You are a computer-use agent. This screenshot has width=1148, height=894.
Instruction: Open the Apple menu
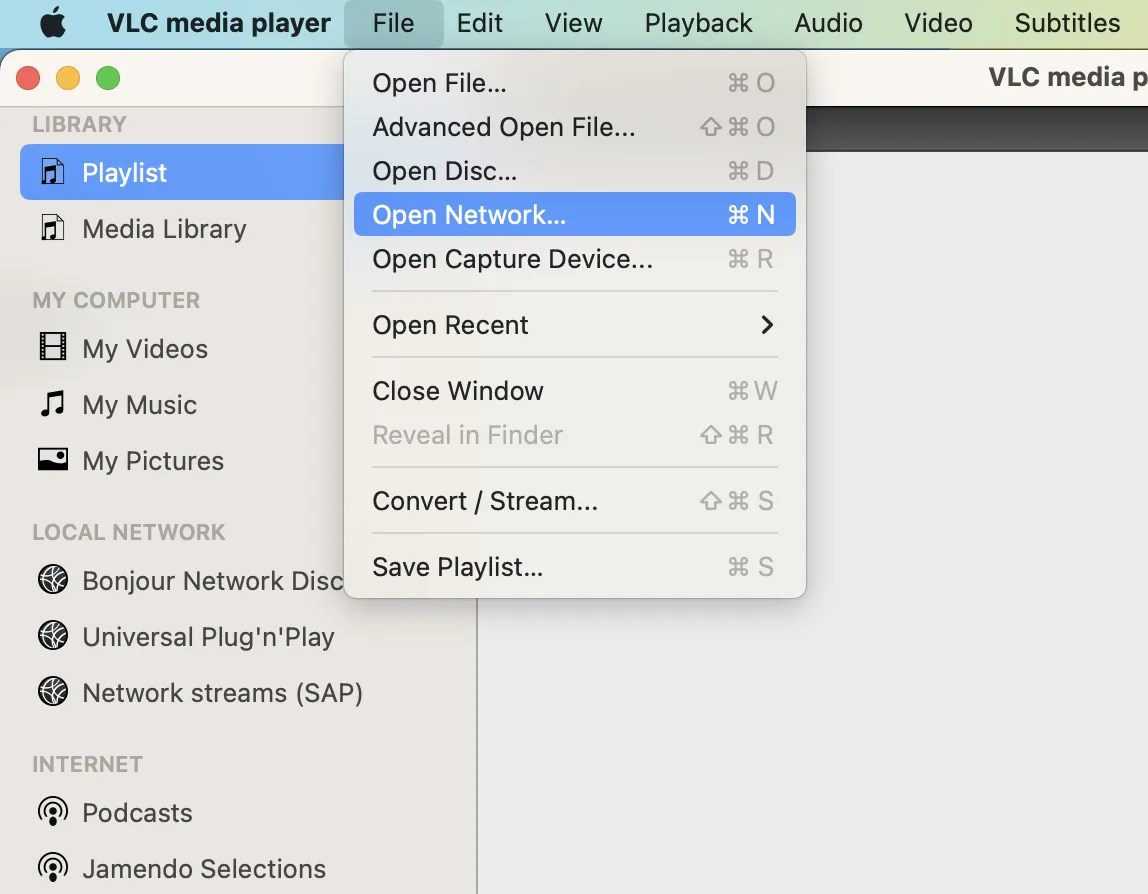coord(53,23)
